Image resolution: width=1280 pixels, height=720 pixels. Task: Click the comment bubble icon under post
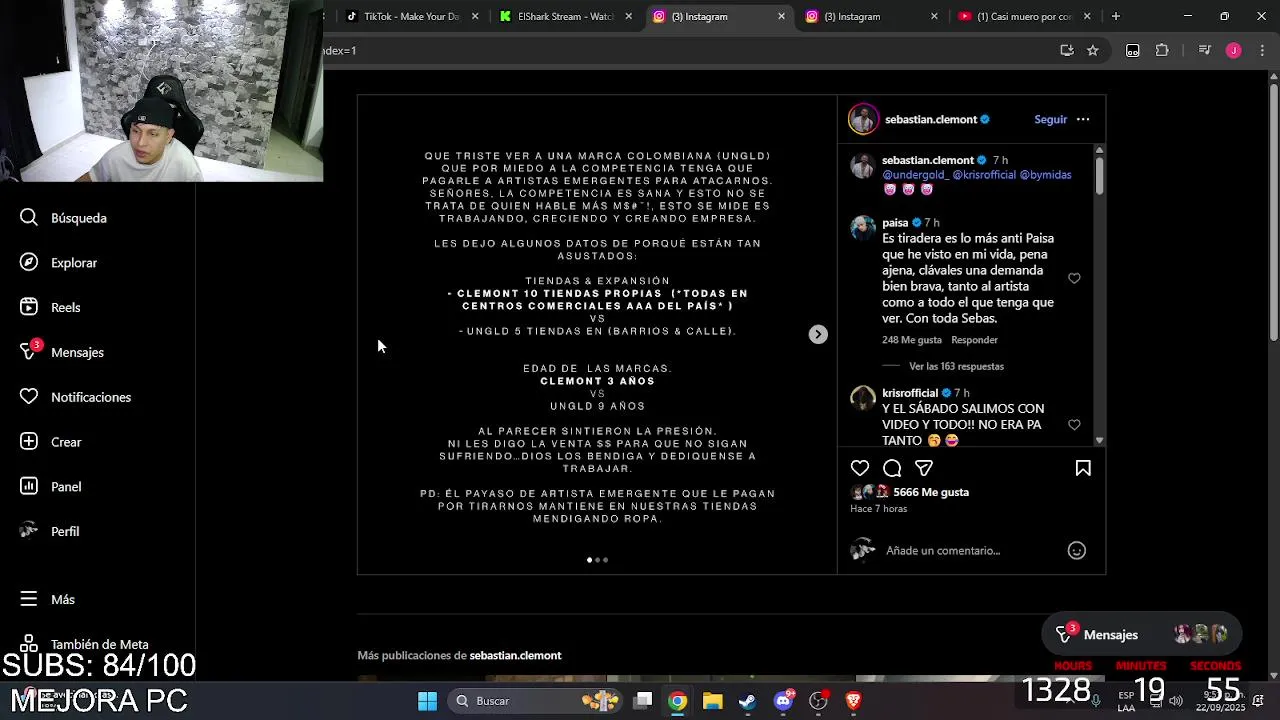coord(892,468)
